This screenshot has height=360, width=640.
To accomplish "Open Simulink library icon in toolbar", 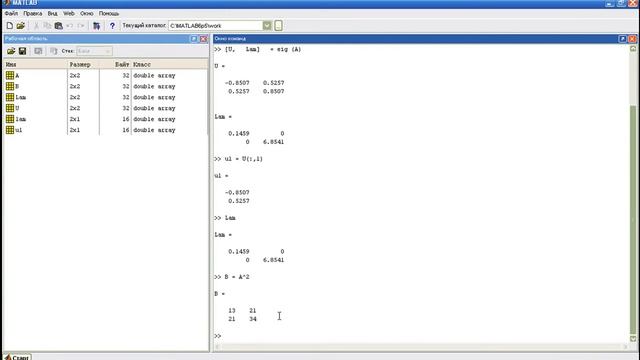I will pos(97,26).
